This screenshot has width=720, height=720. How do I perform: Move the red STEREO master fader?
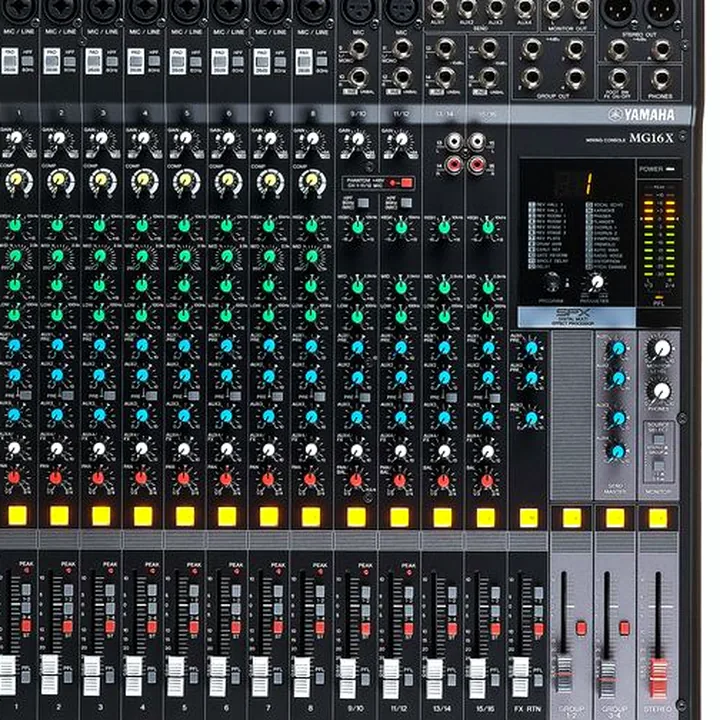tap(658, 679)
